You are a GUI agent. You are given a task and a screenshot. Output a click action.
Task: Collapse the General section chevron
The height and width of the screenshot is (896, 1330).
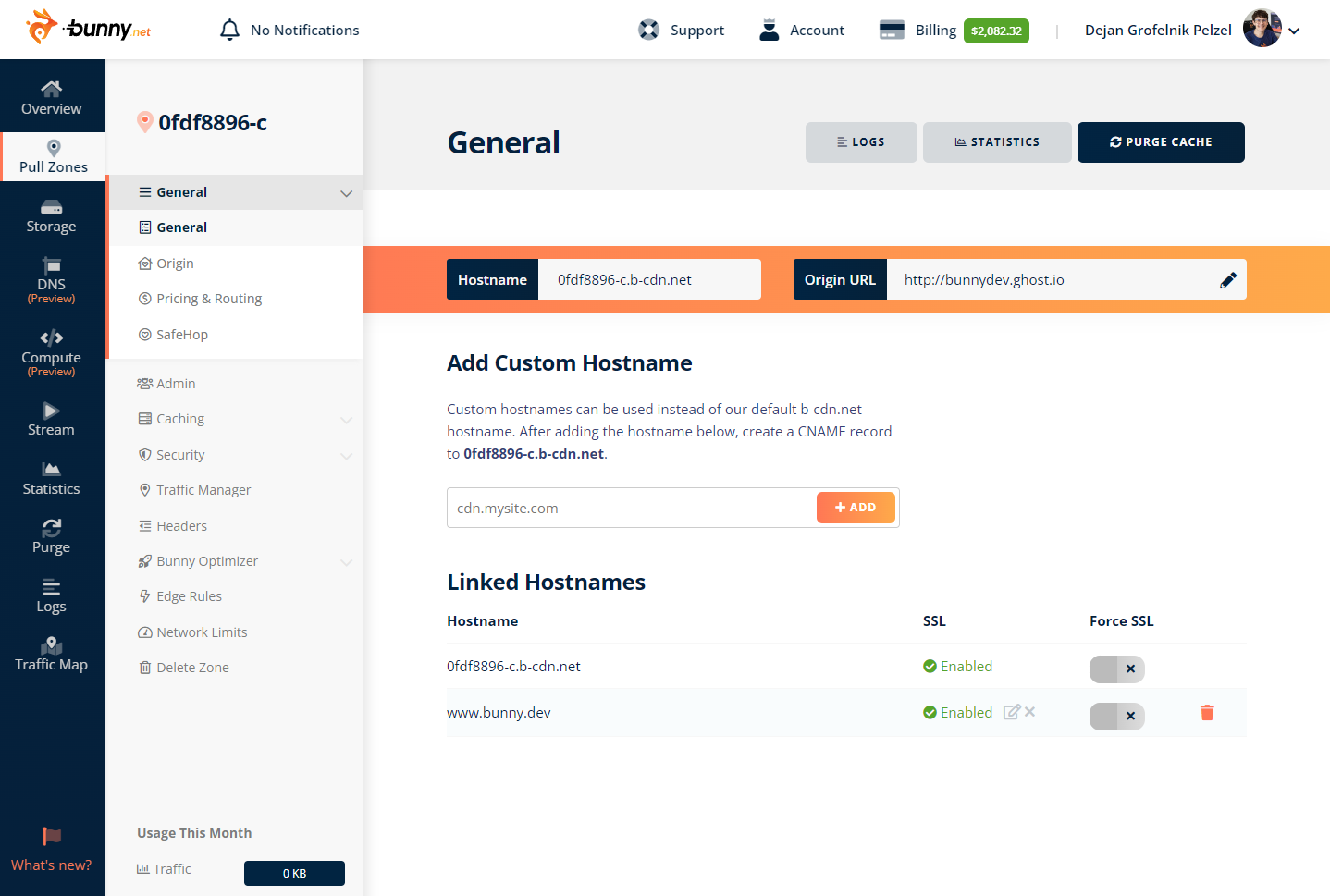pyautogui.click(x=346, y=193)
